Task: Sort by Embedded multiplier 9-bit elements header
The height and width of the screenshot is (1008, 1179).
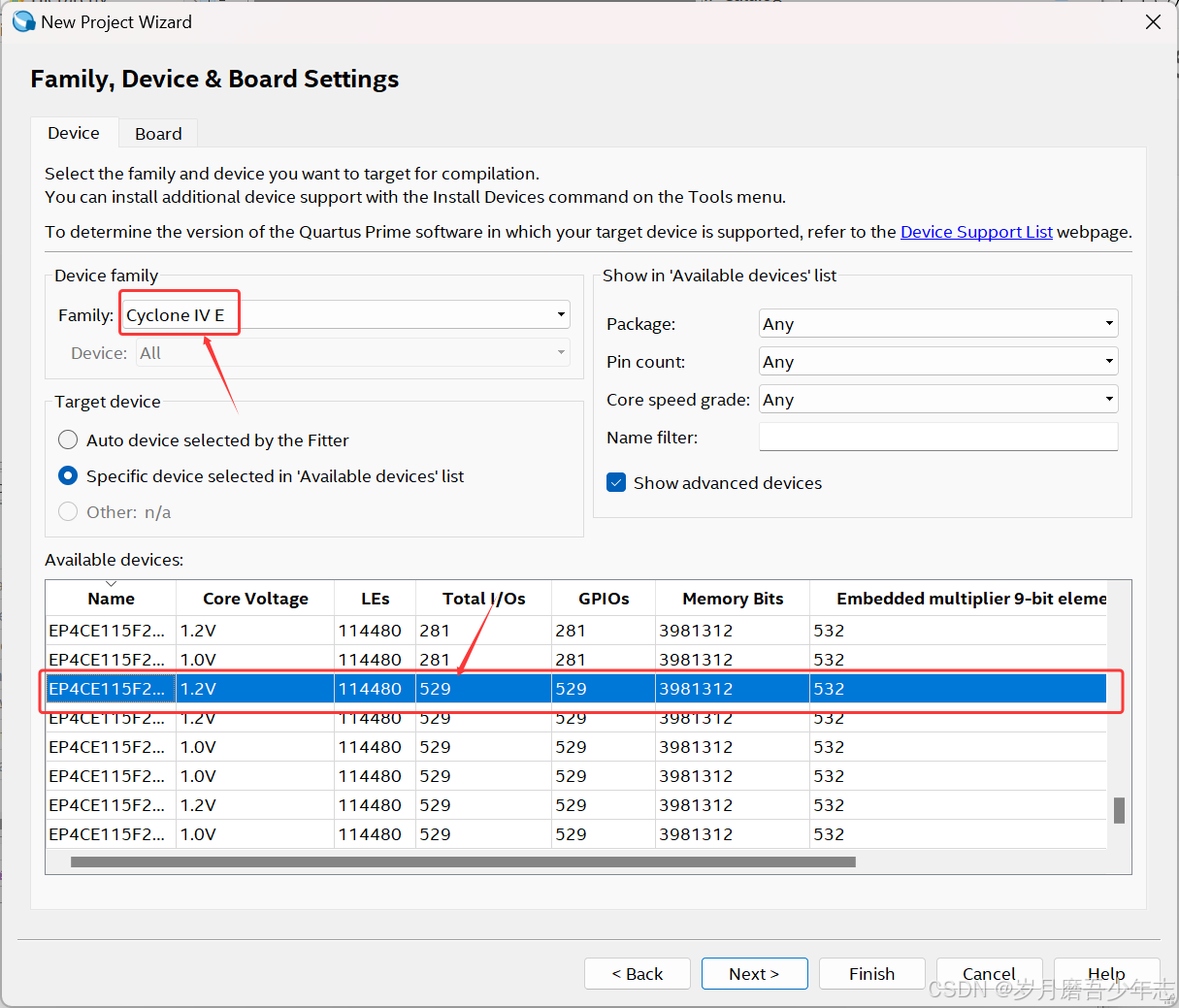Action: (959, 599)
